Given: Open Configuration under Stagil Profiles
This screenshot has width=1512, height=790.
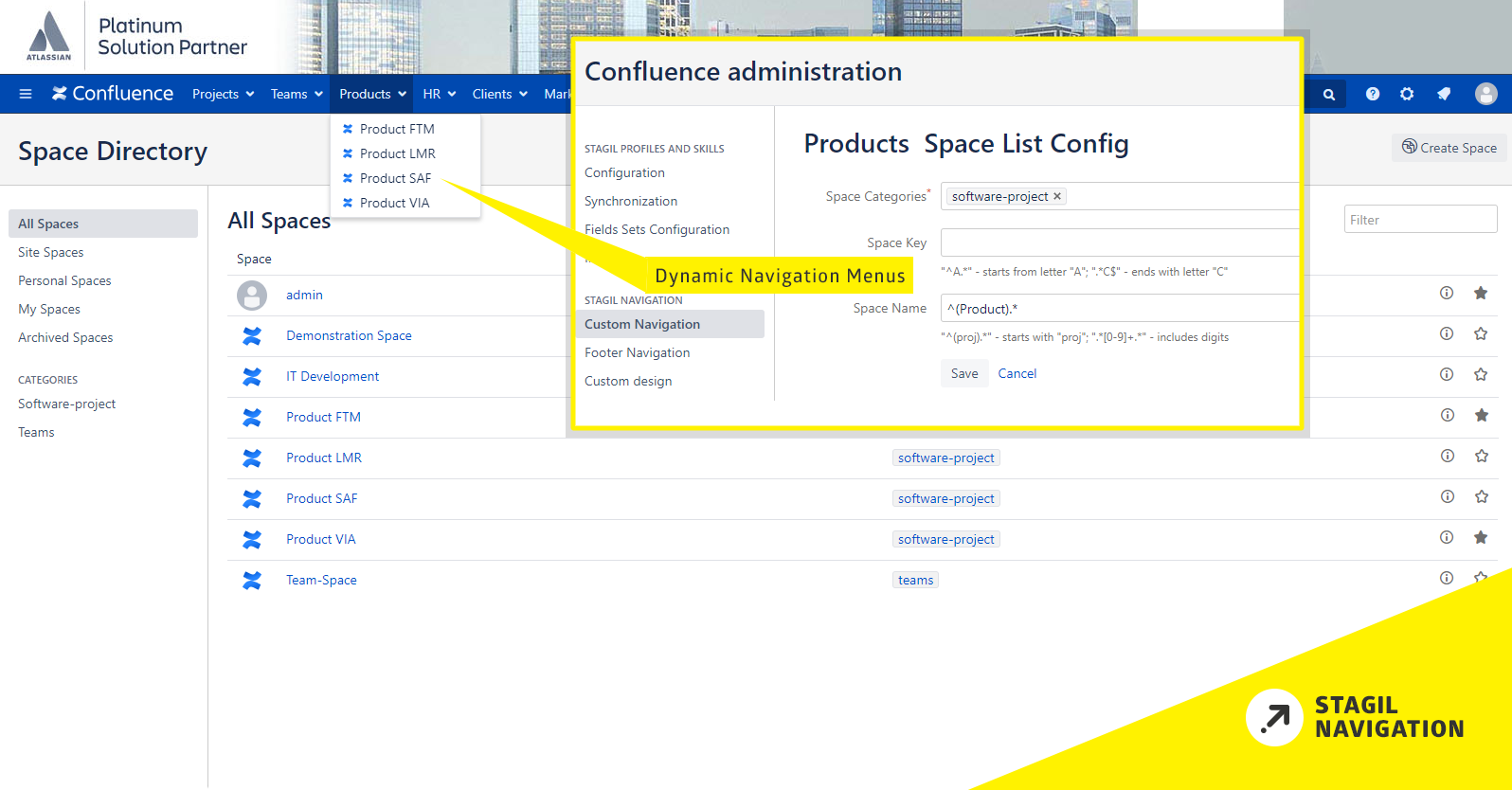Looking at the screenshot, I should click(624, 172).
